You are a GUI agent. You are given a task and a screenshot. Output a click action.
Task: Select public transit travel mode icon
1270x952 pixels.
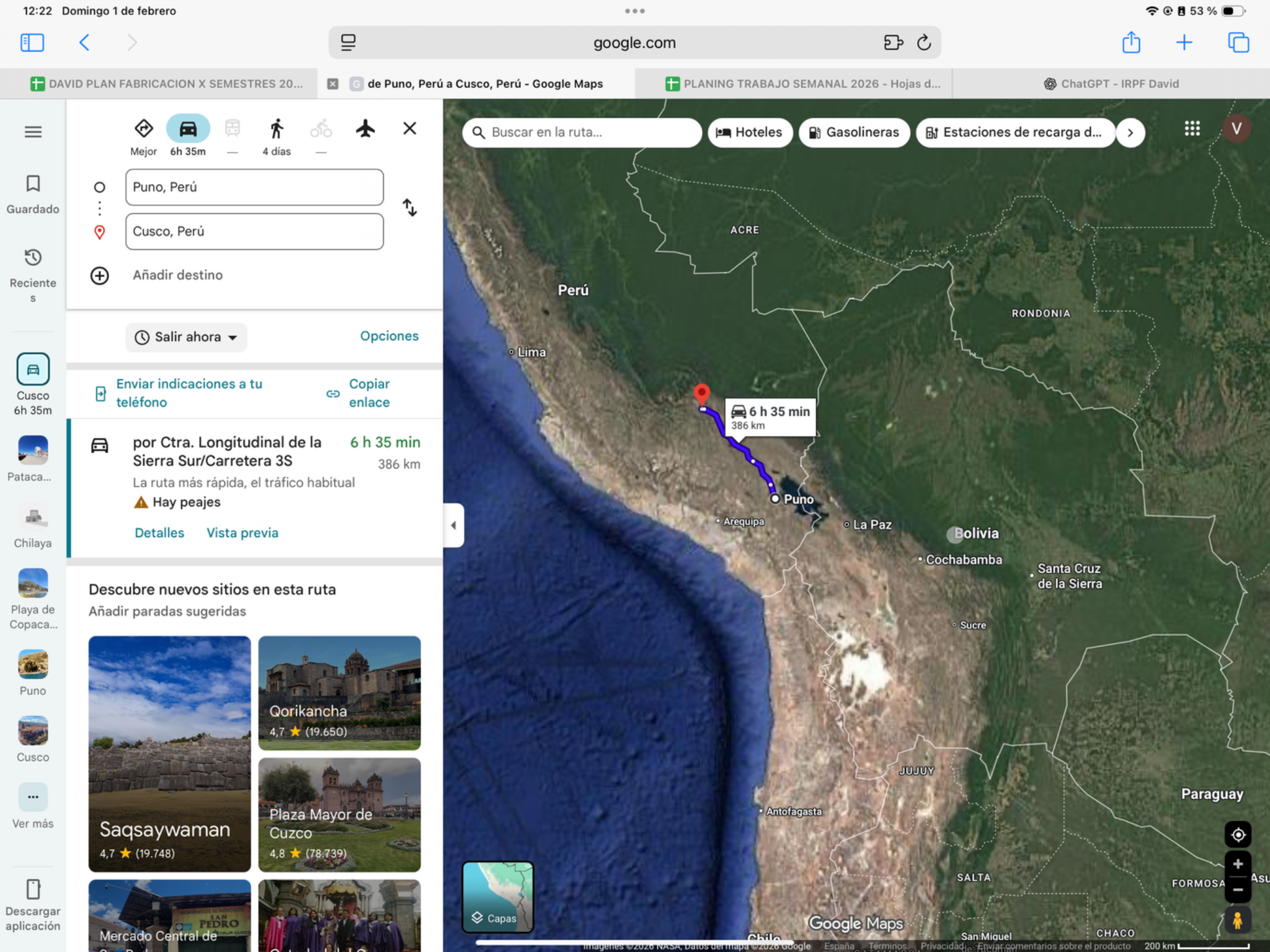click(233, 128)
